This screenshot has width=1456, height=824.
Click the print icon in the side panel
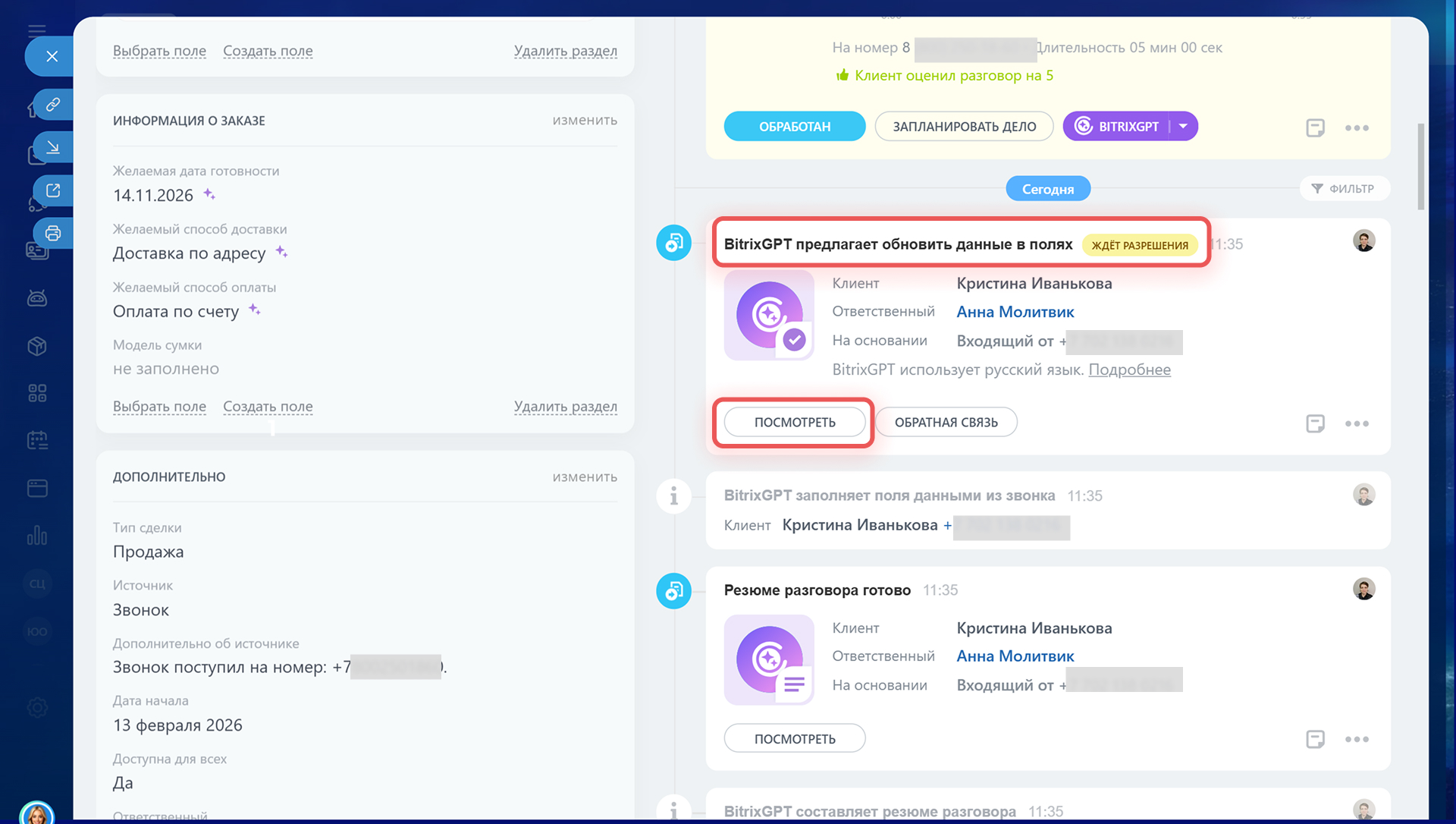coord(52,233)
